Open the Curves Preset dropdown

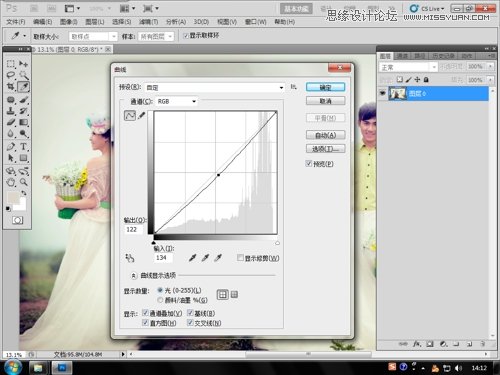coord(215,87)
